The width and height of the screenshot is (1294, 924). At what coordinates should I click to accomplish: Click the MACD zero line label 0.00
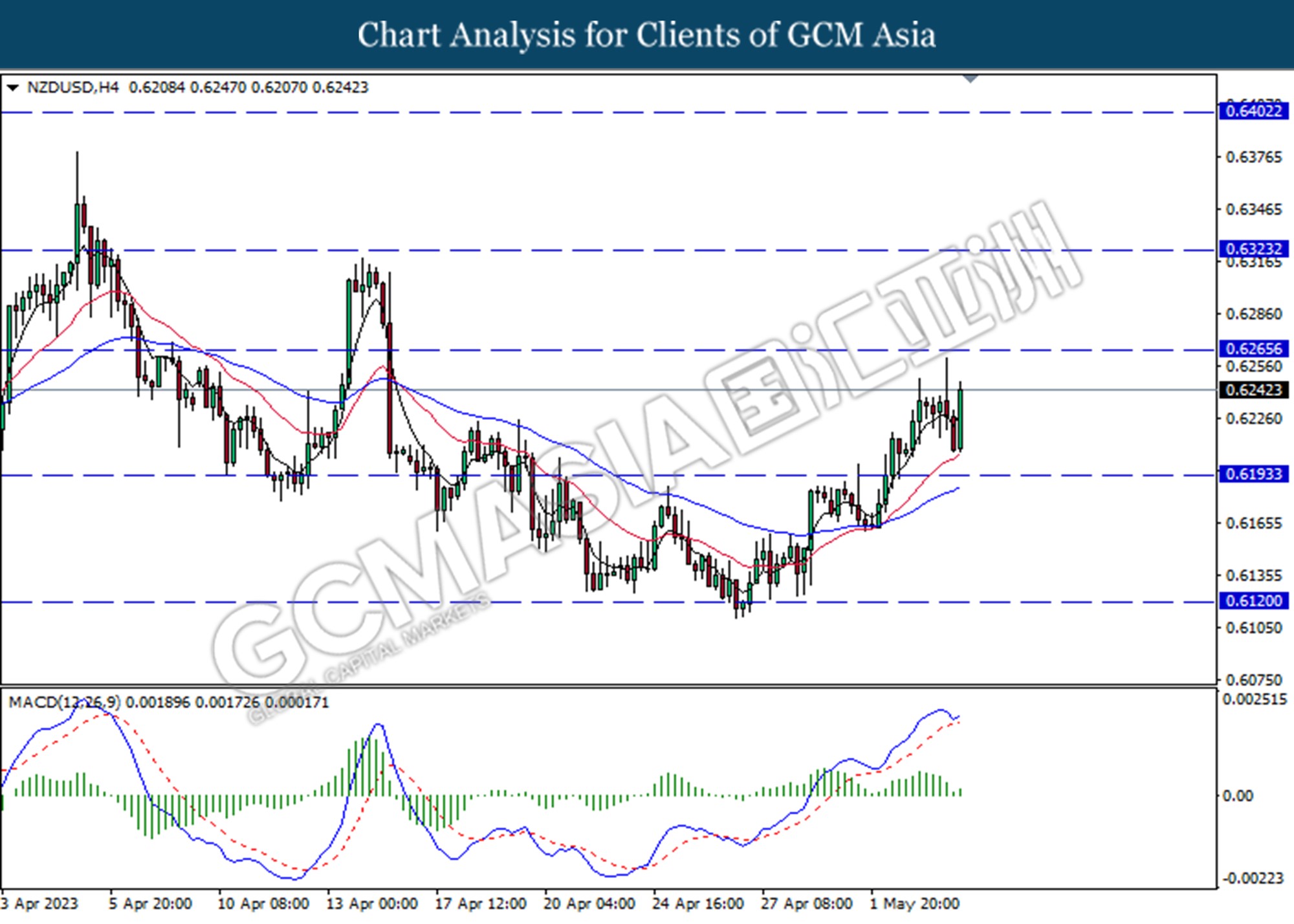click(1237, 795)
